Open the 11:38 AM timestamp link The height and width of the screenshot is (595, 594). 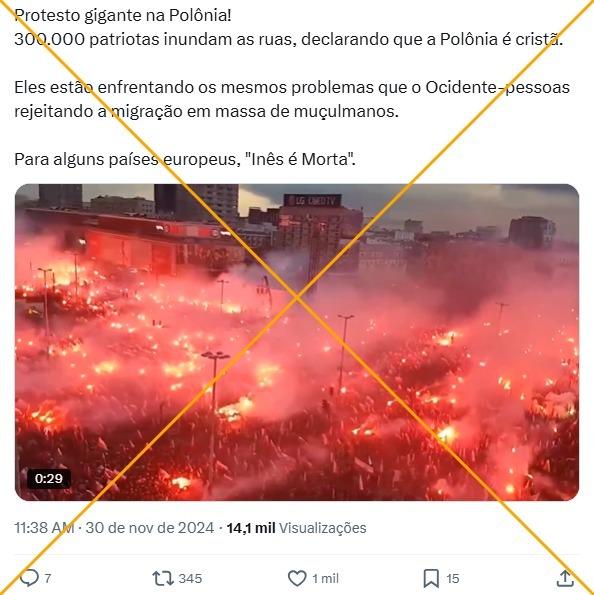44,528
